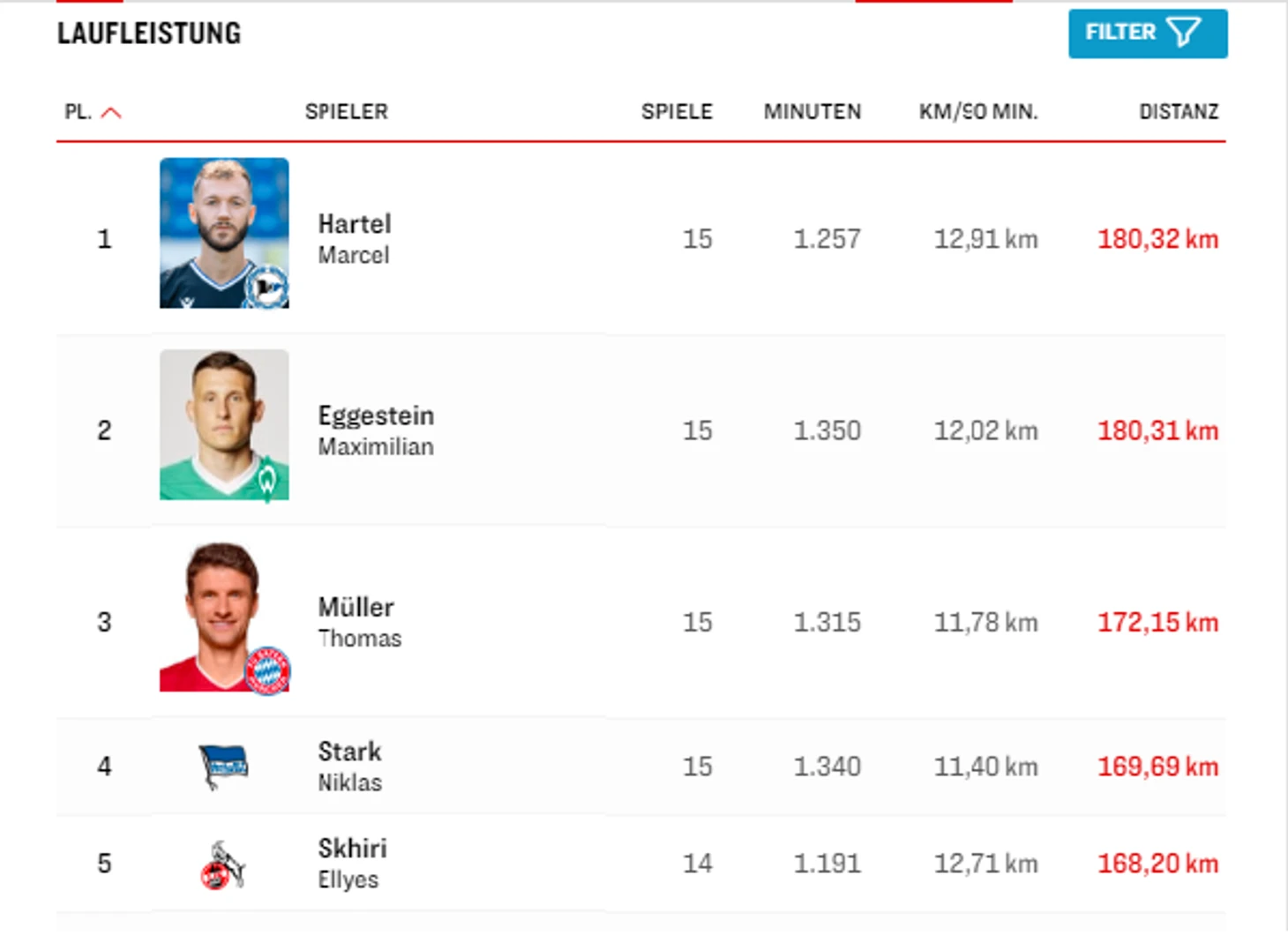Click the Hertha BSC flag logo
This screenshot has height=935, width=1288.
pyautogui.click(x=223, y=766)
